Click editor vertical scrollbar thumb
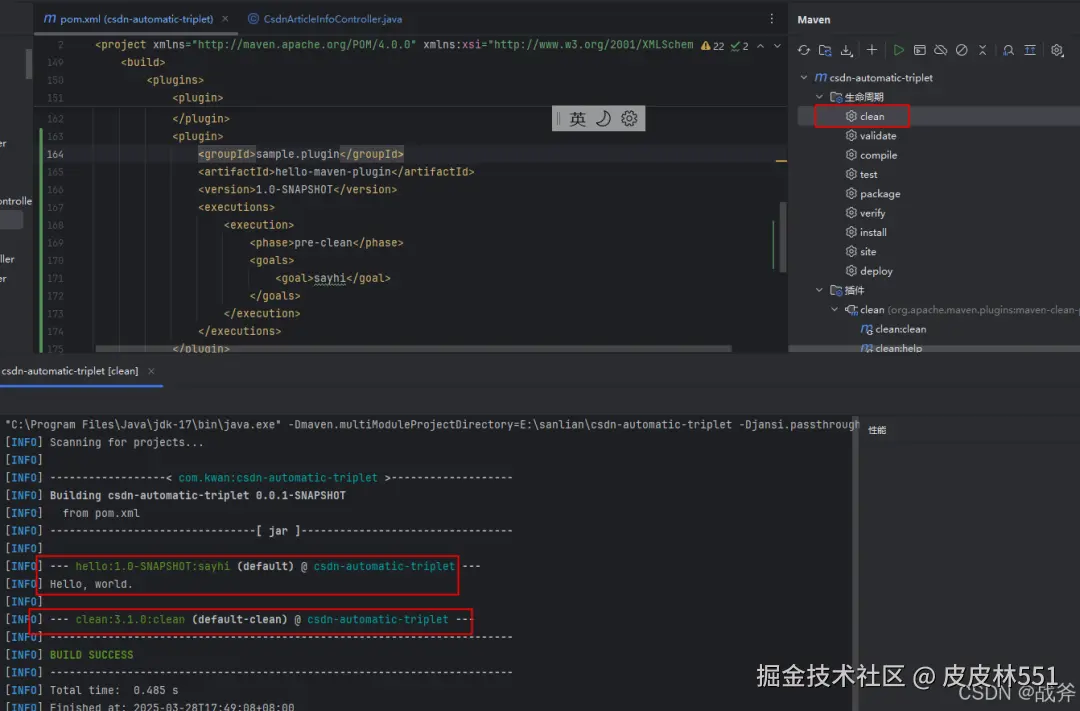This screenshot has height=711, width=1080. 782,236
